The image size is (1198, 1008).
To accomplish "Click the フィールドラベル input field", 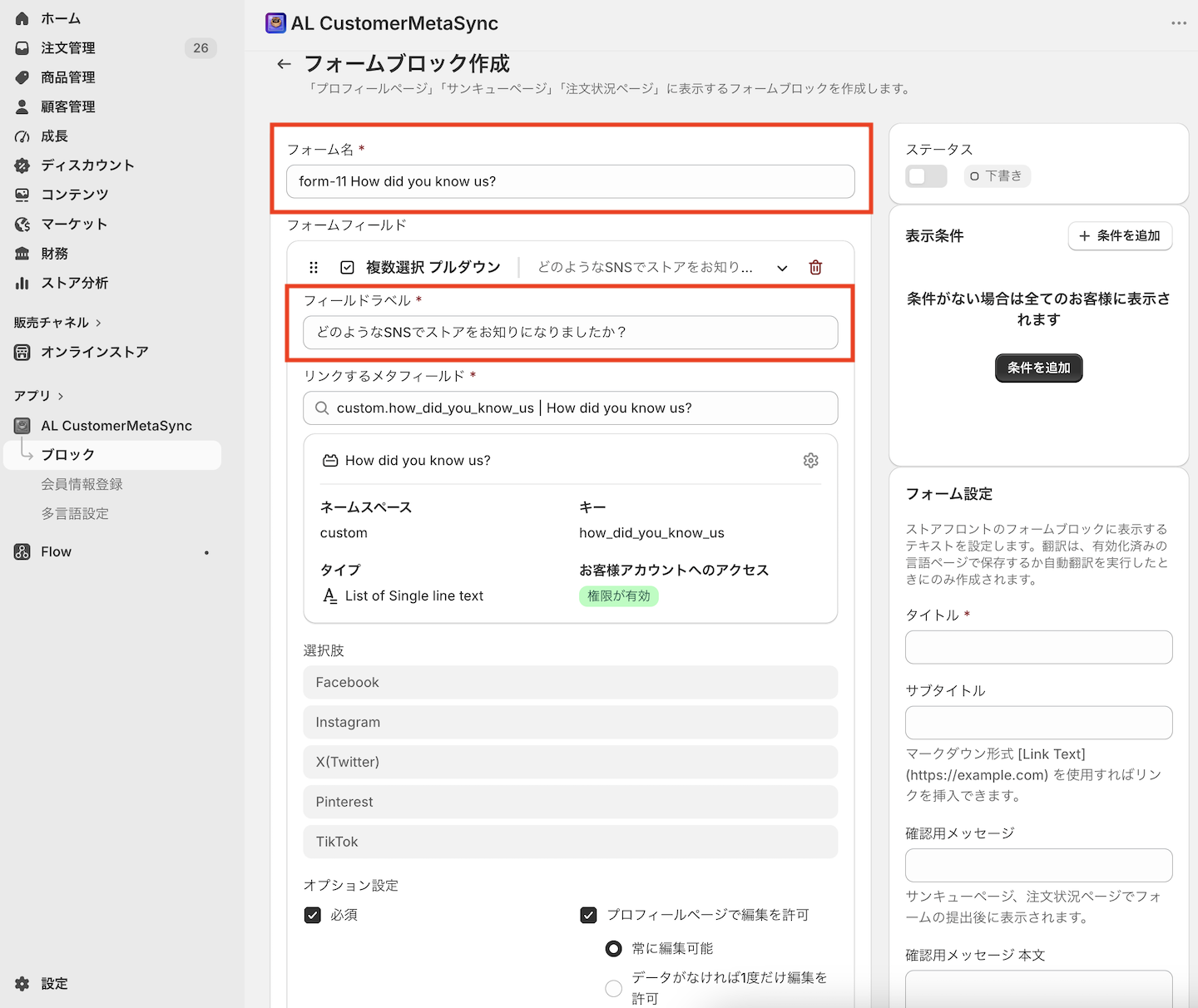I will (x=571, y=332).
